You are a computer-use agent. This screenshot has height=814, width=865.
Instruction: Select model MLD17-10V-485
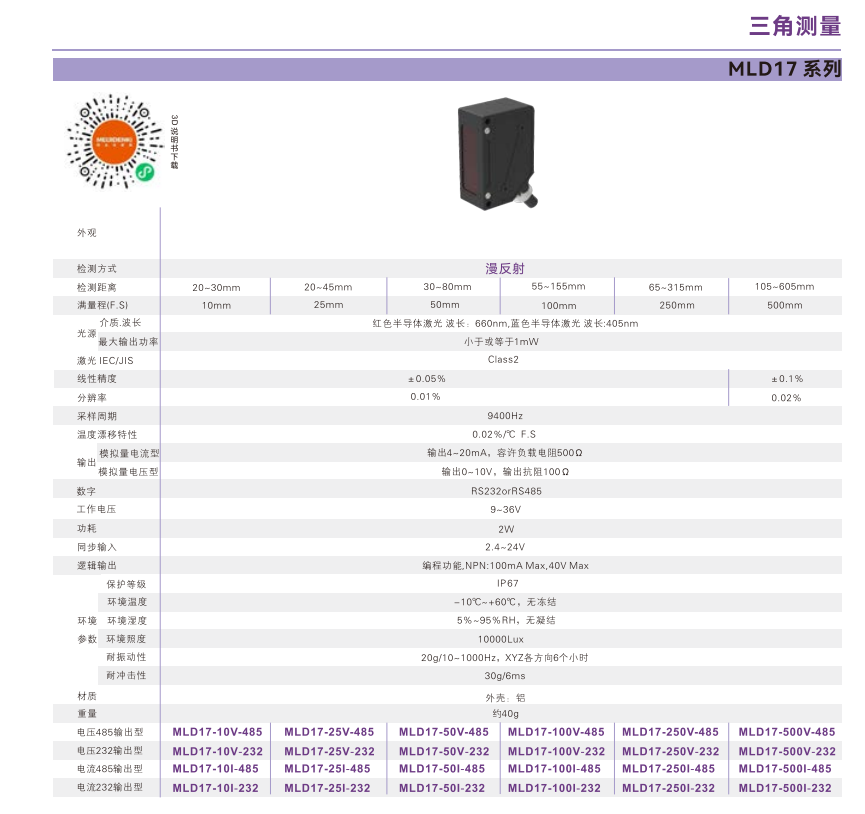coord(217,732)
